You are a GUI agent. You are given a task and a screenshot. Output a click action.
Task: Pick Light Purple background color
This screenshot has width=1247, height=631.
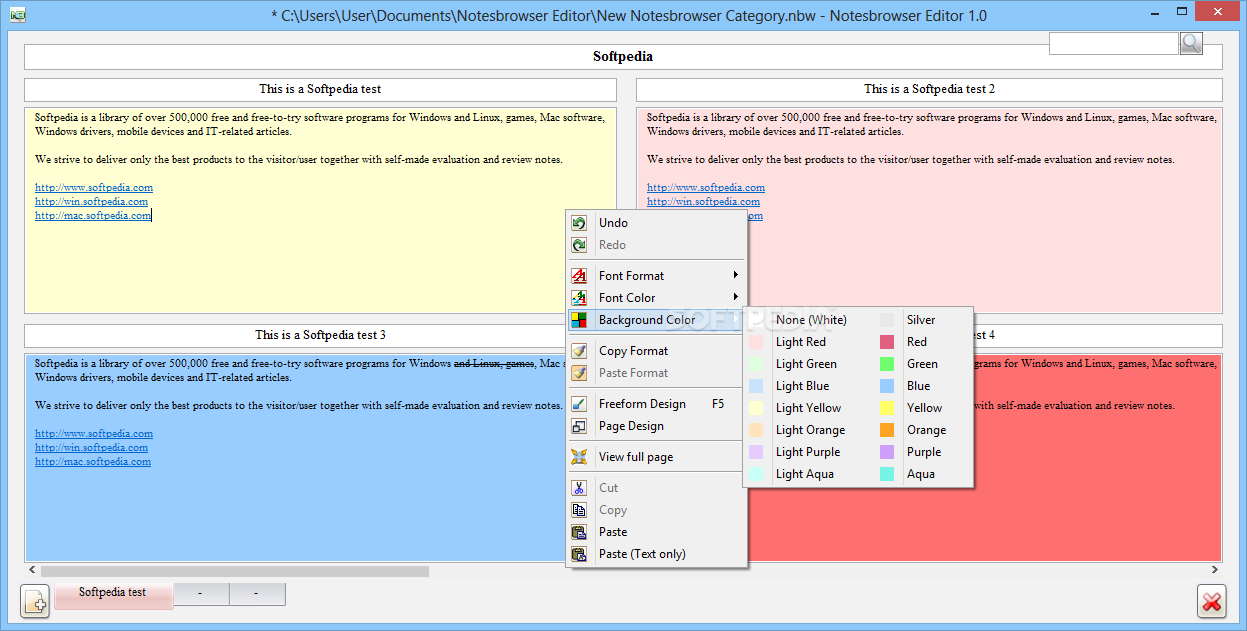pyautogui.click(x=807, y=452)
